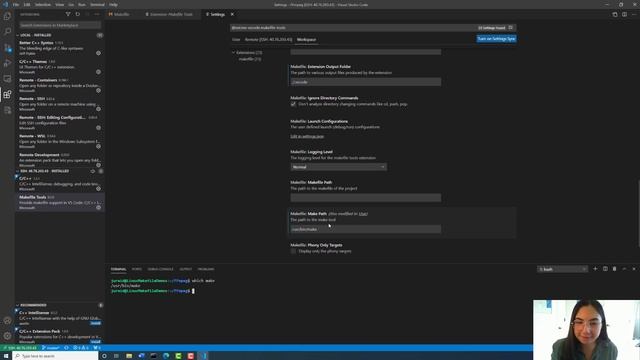
Task: Clear the settings search filter
Action: pos(511,28)
